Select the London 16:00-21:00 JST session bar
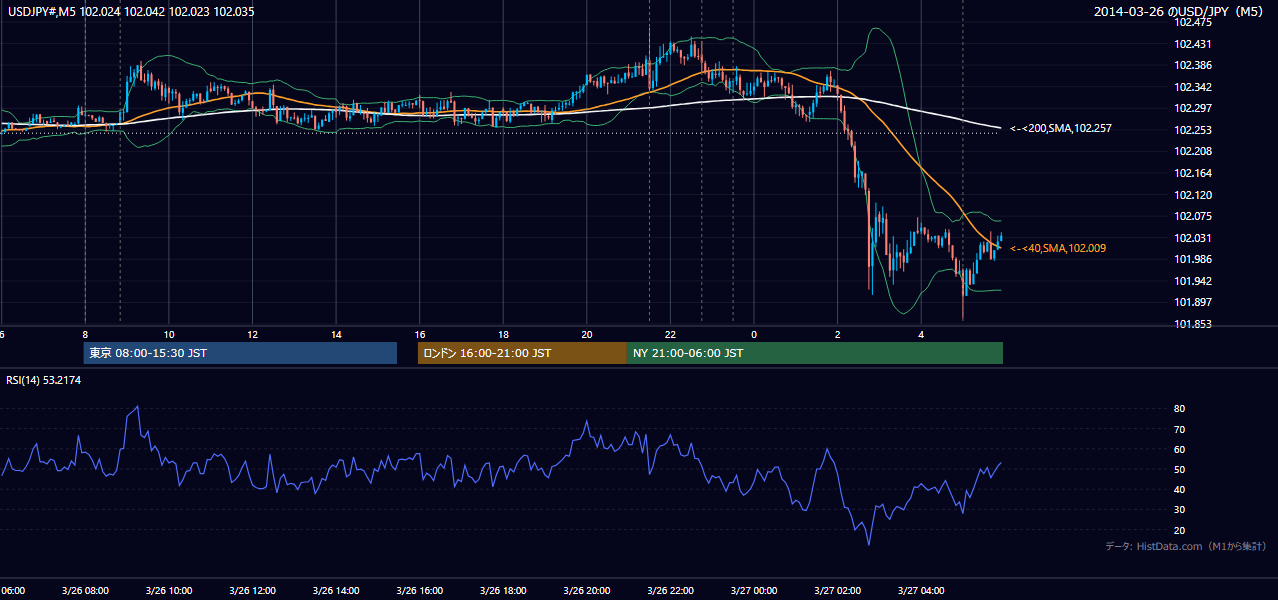This screenshot has width=1278, height=600. point(522,353)
